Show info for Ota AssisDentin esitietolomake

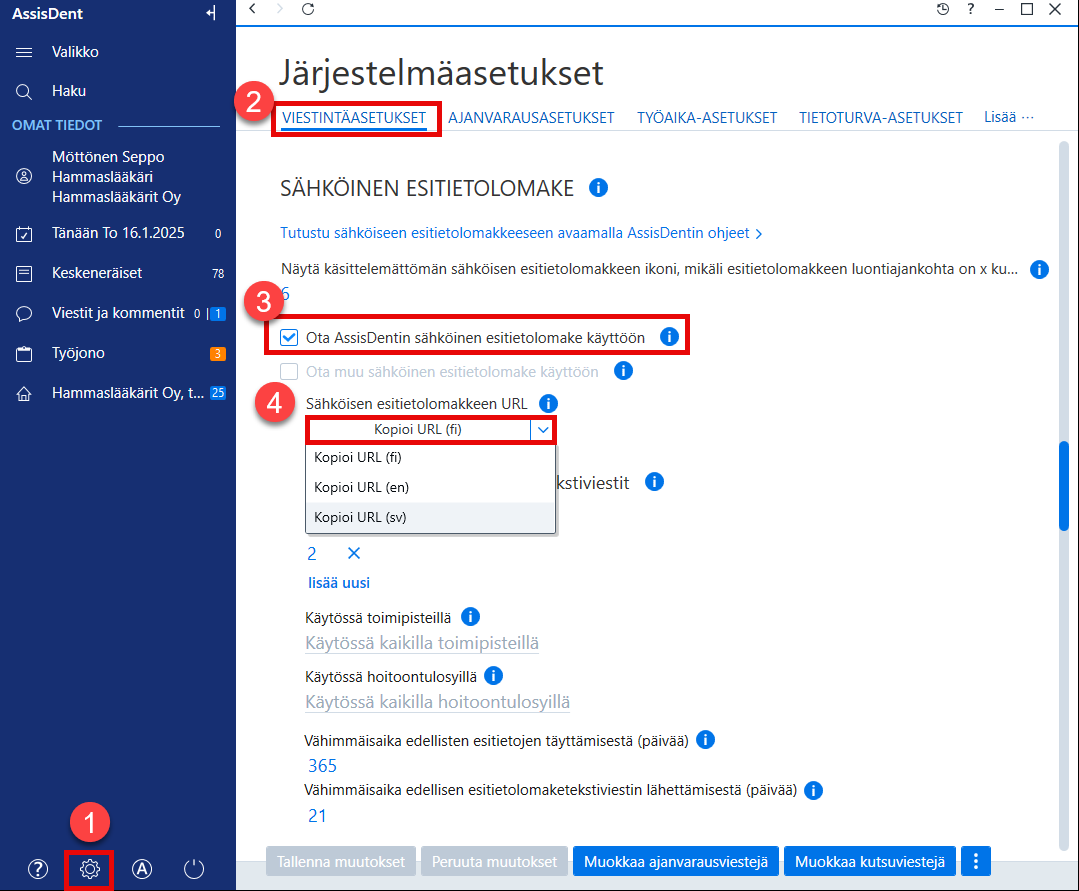point(669,336)
